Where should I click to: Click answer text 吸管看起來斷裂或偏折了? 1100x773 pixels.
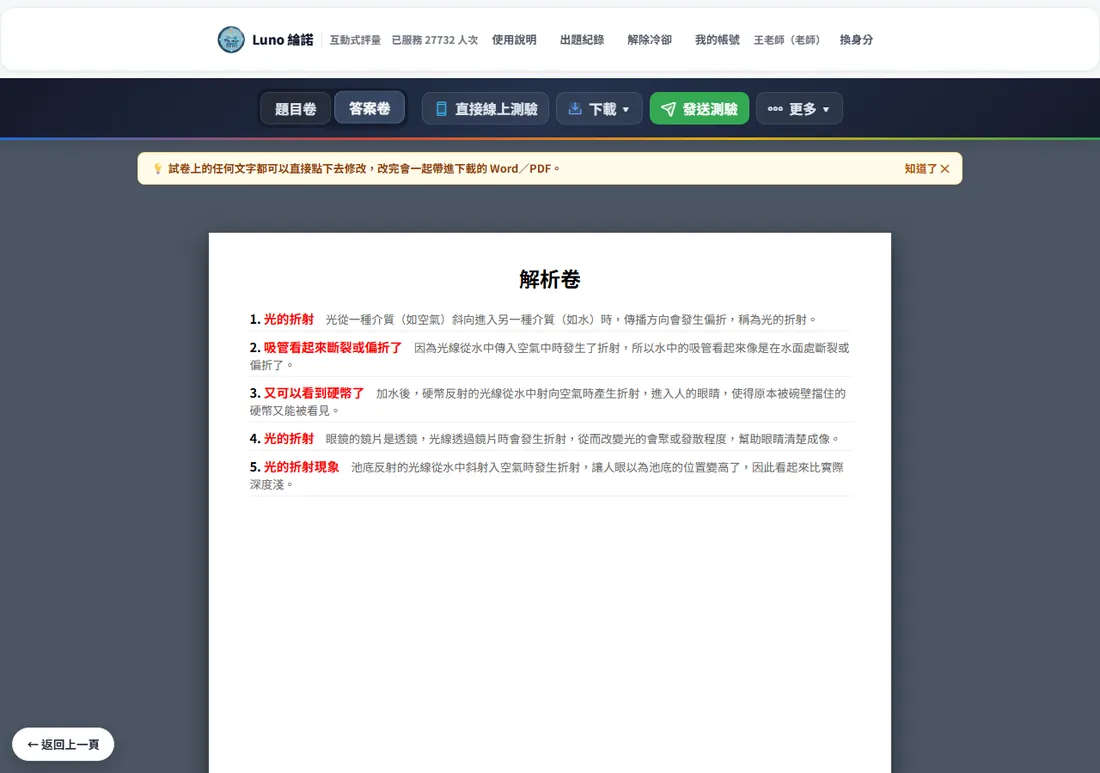[333, 347]
